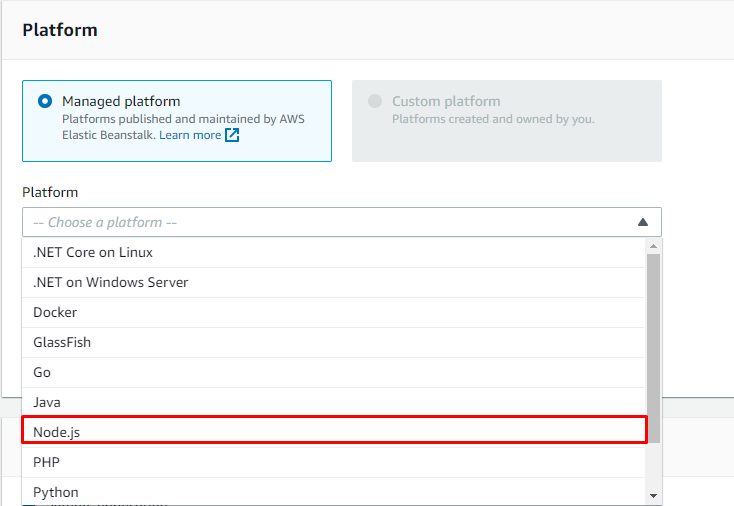Pick GlassFish from the platform list
The width and height of the screenshot is (734, 506).
[x=333, y=343]
